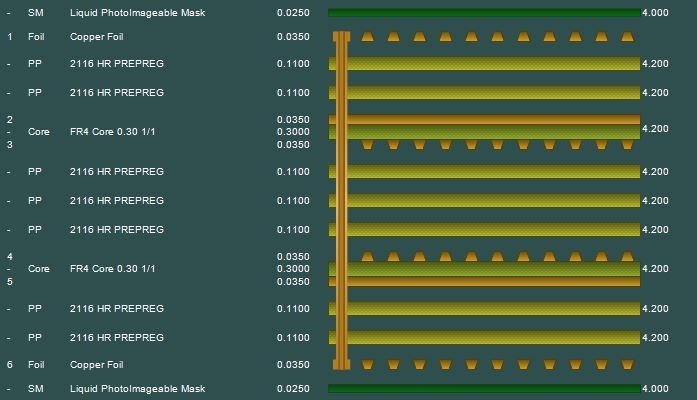Click the Core label between layers 2 and 3
Viewport: 697px width, 400px height.
point(39,132)
